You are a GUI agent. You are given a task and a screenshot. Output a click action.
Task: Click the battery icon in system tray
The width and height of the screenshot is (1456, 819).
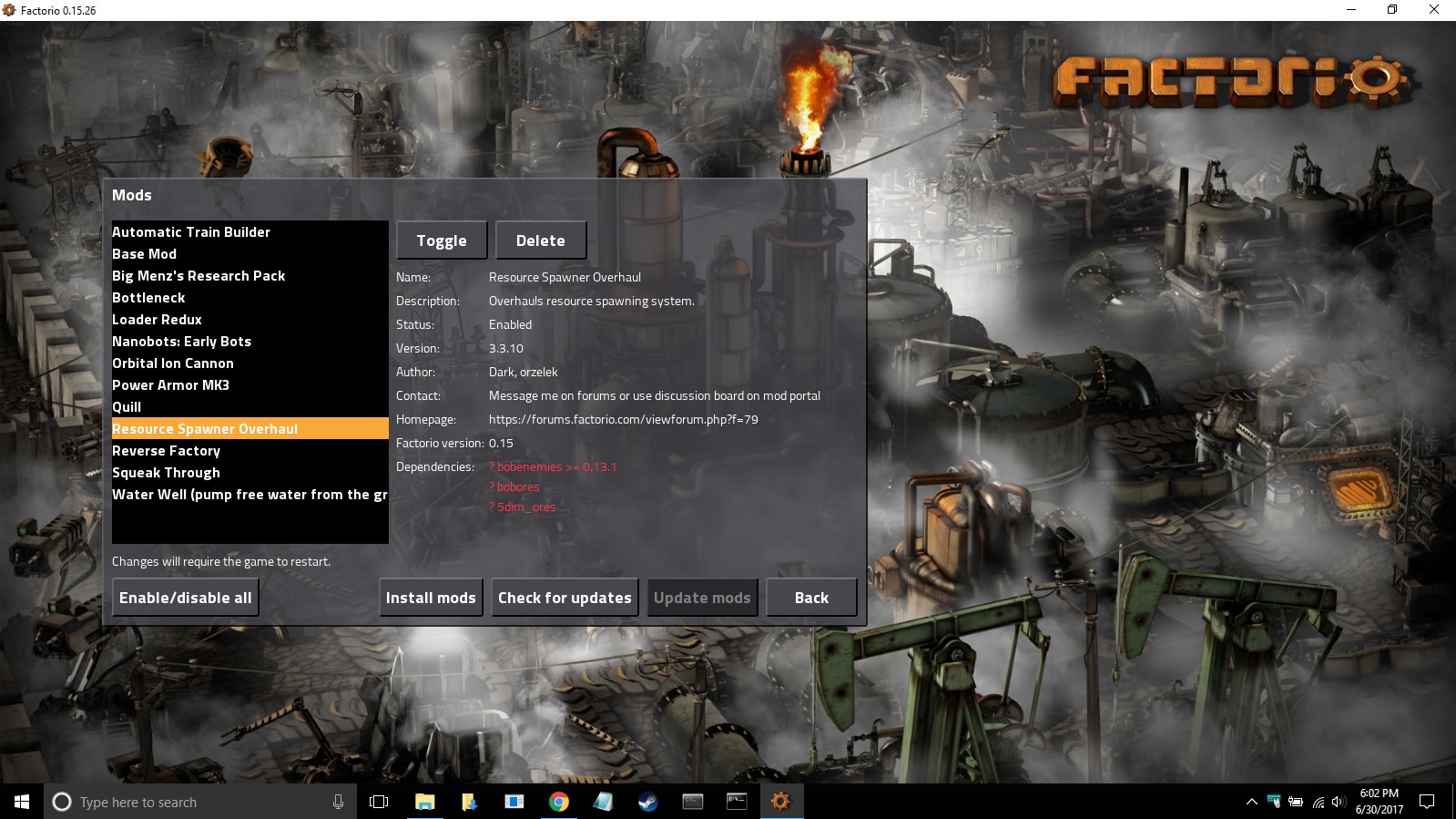(1295, 802)
